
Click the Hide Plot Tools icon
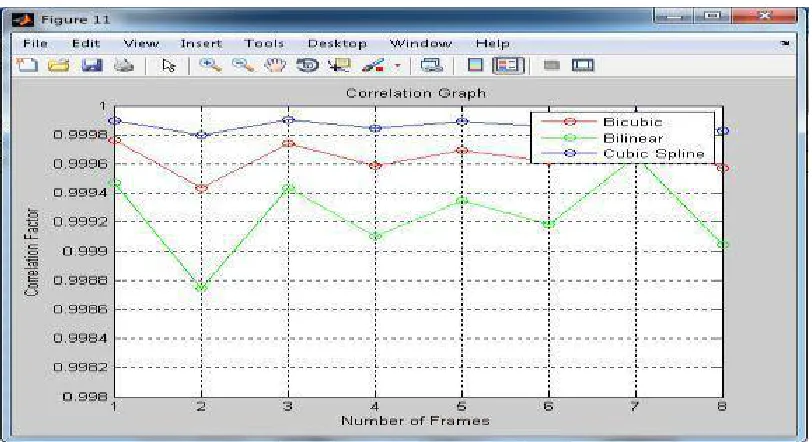(552, 65)
